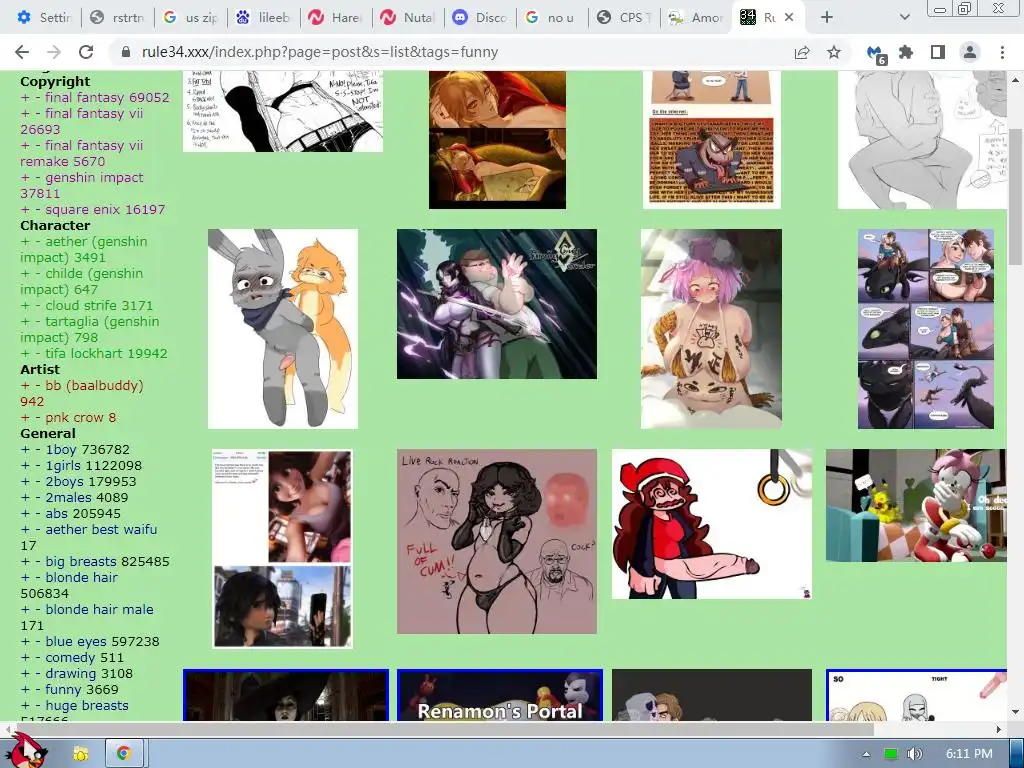Add square enix tag with its plus

click(25, 210)
